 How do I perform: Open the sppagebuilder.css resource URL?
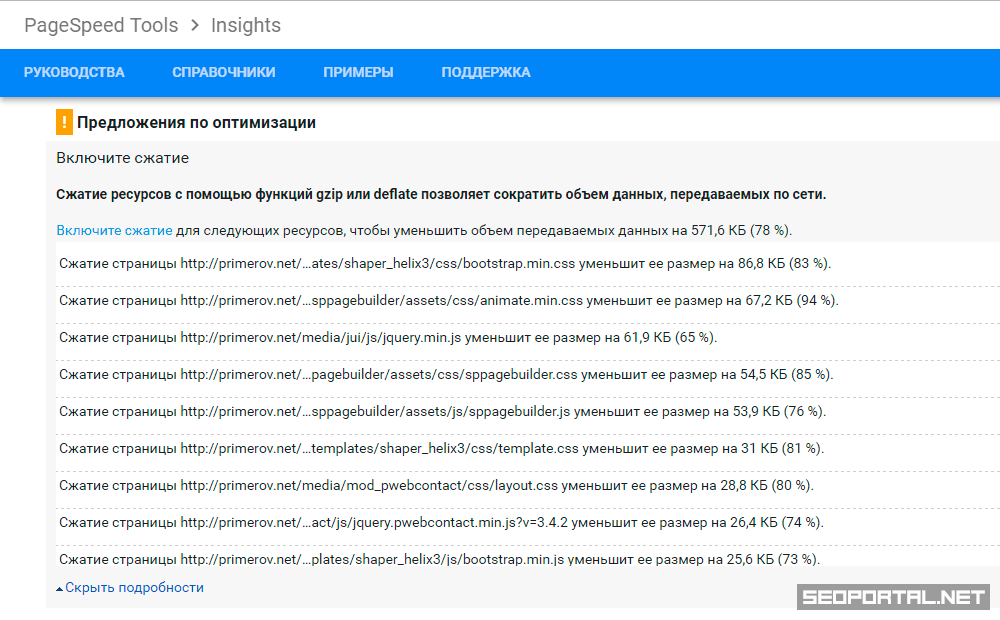(x=379, y=374)
